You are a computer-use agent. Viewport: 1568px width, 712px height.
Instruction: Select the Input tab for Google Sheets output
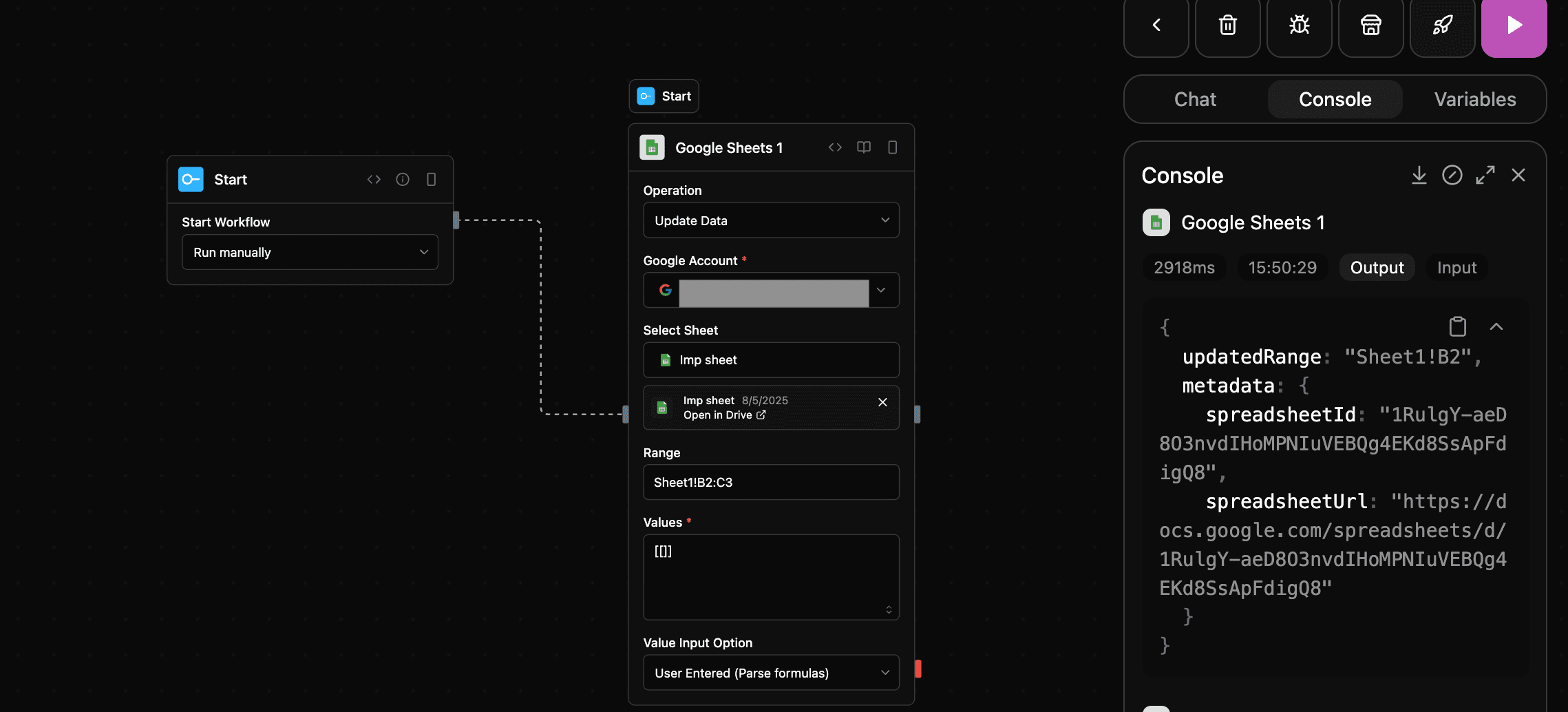point(1456,267)
